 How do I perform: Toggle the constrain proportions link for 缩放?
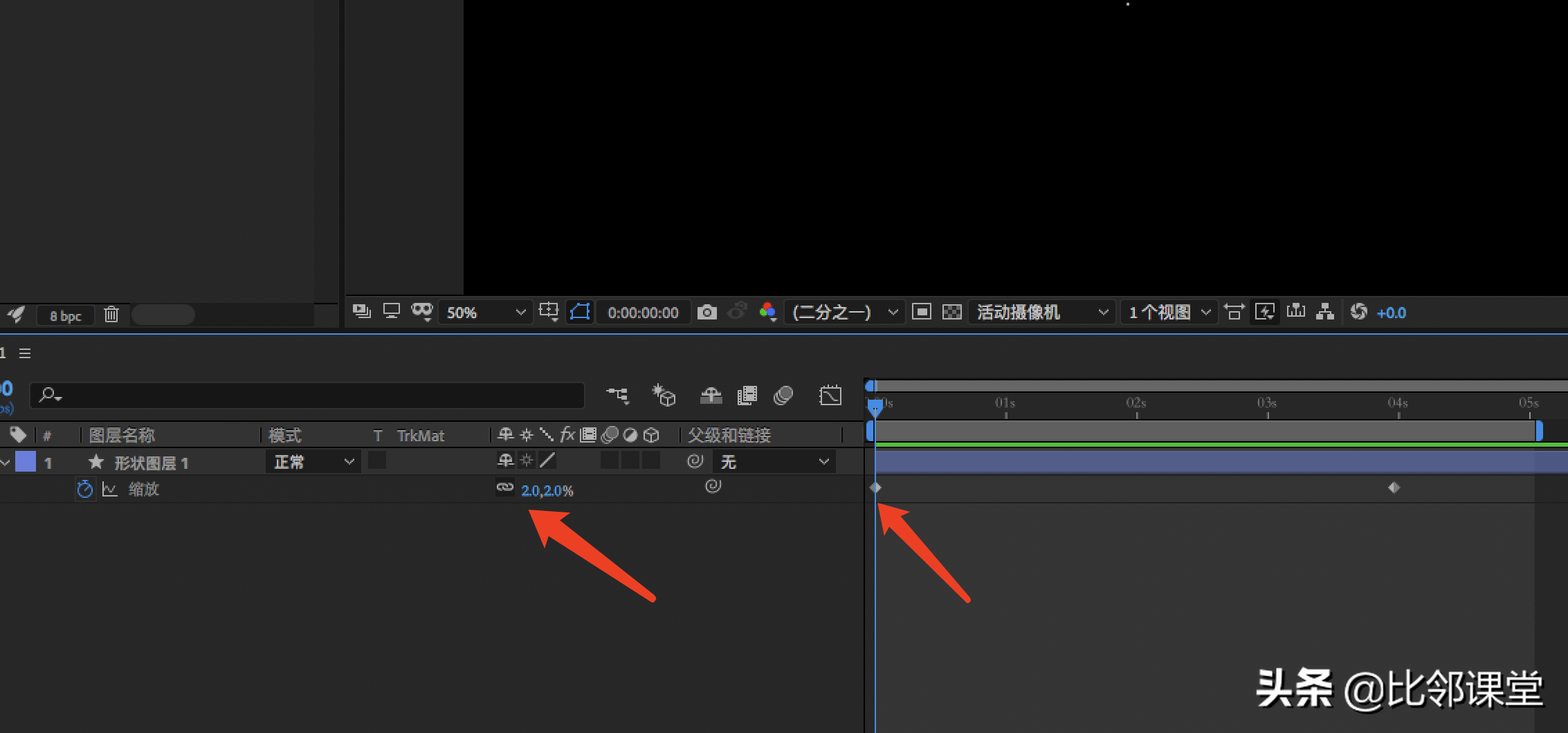point(505,488)
